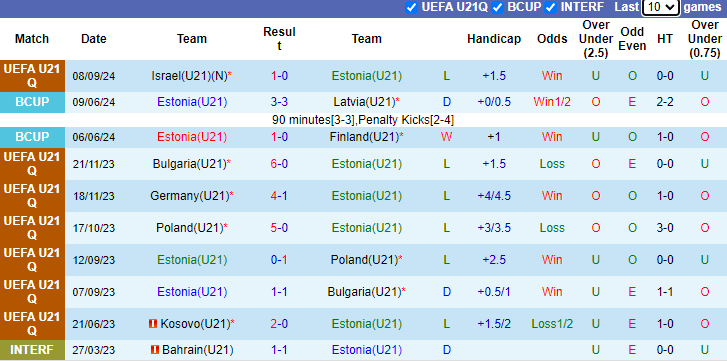Image resolution: width=727 pixels, height=361 pixels.
Task: Click the date 08/09/24
Action: click(x=94, y=76)
